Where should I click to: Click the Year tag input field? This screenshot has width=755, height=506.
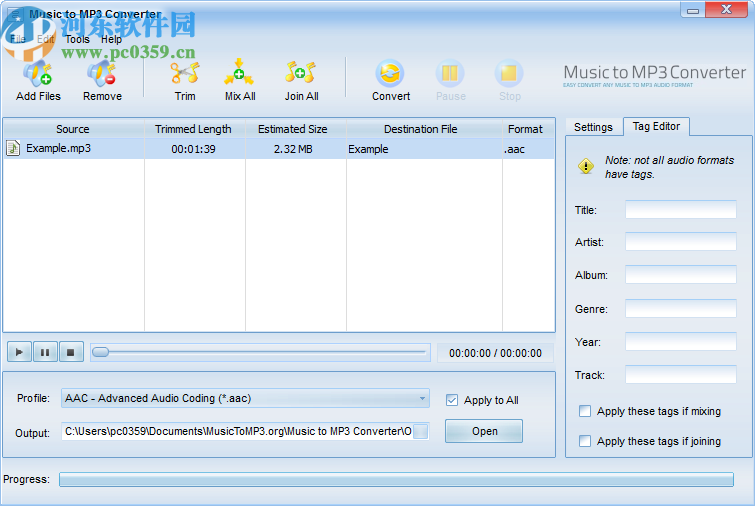point(680,342)
